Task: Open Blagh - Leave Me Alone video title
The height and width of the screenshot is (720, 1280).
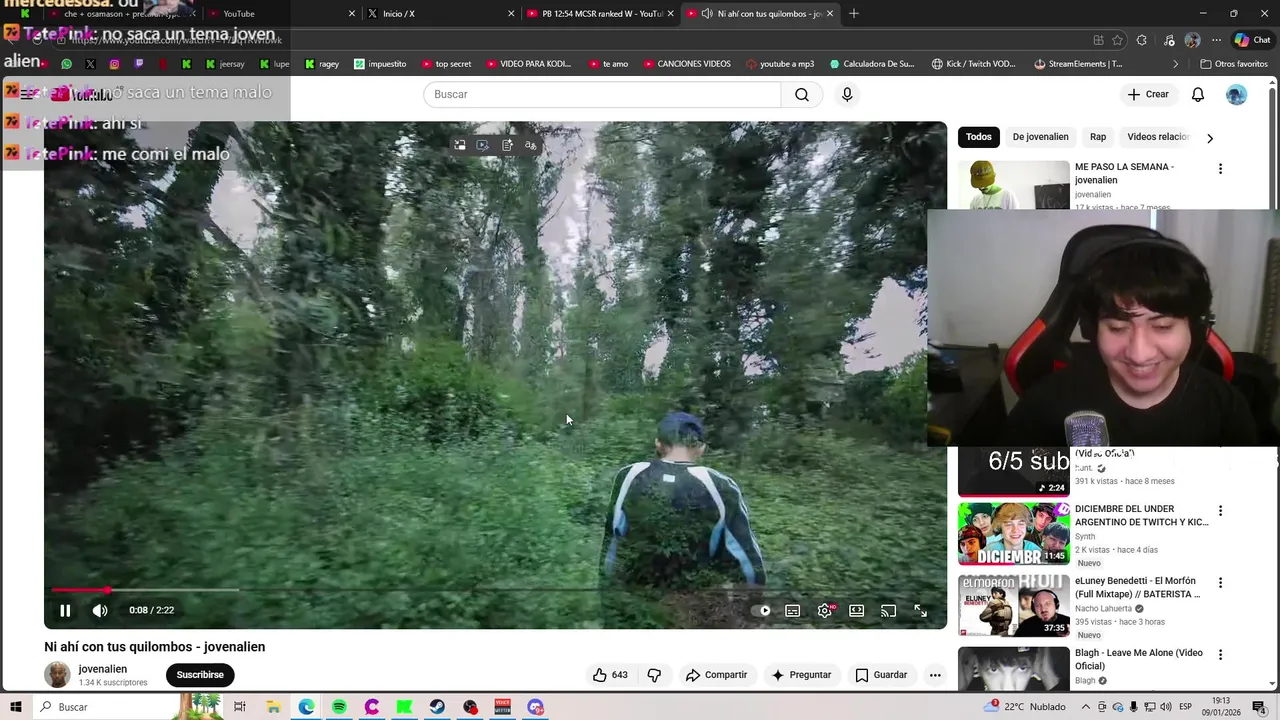Action: pyautogui.click(x=1139, y=659)
